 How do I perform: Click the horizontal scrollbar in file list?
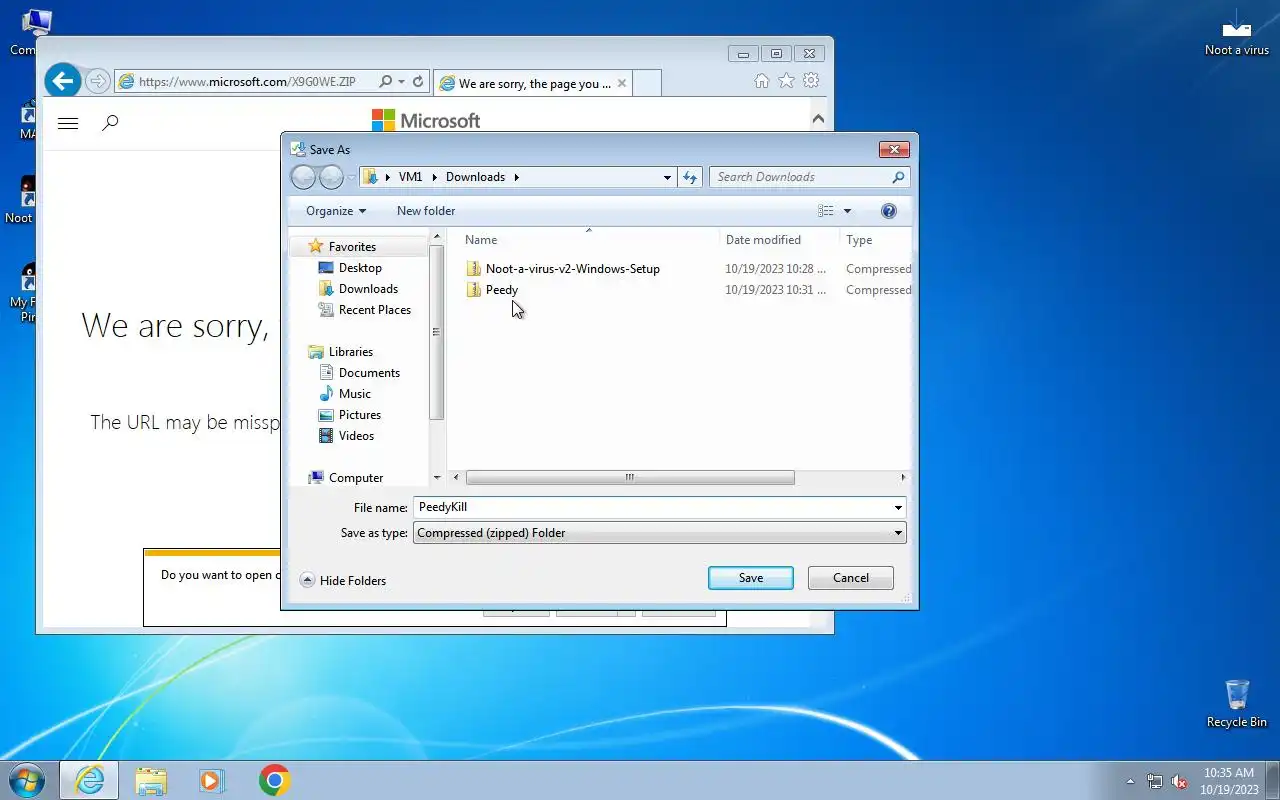pos(630,478)
